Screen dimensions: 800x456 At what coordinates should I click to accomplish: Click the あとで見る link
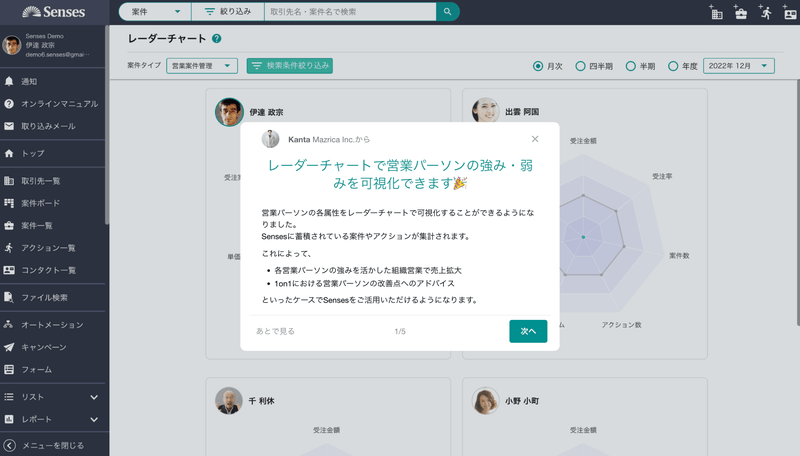pyautogui.click(x=276, y=332)
